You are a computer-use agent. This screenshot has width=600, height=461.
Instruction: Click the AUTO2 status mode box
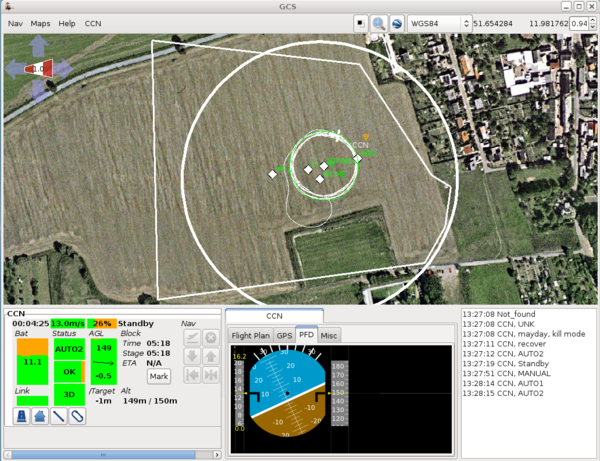(x=69, y=349)
